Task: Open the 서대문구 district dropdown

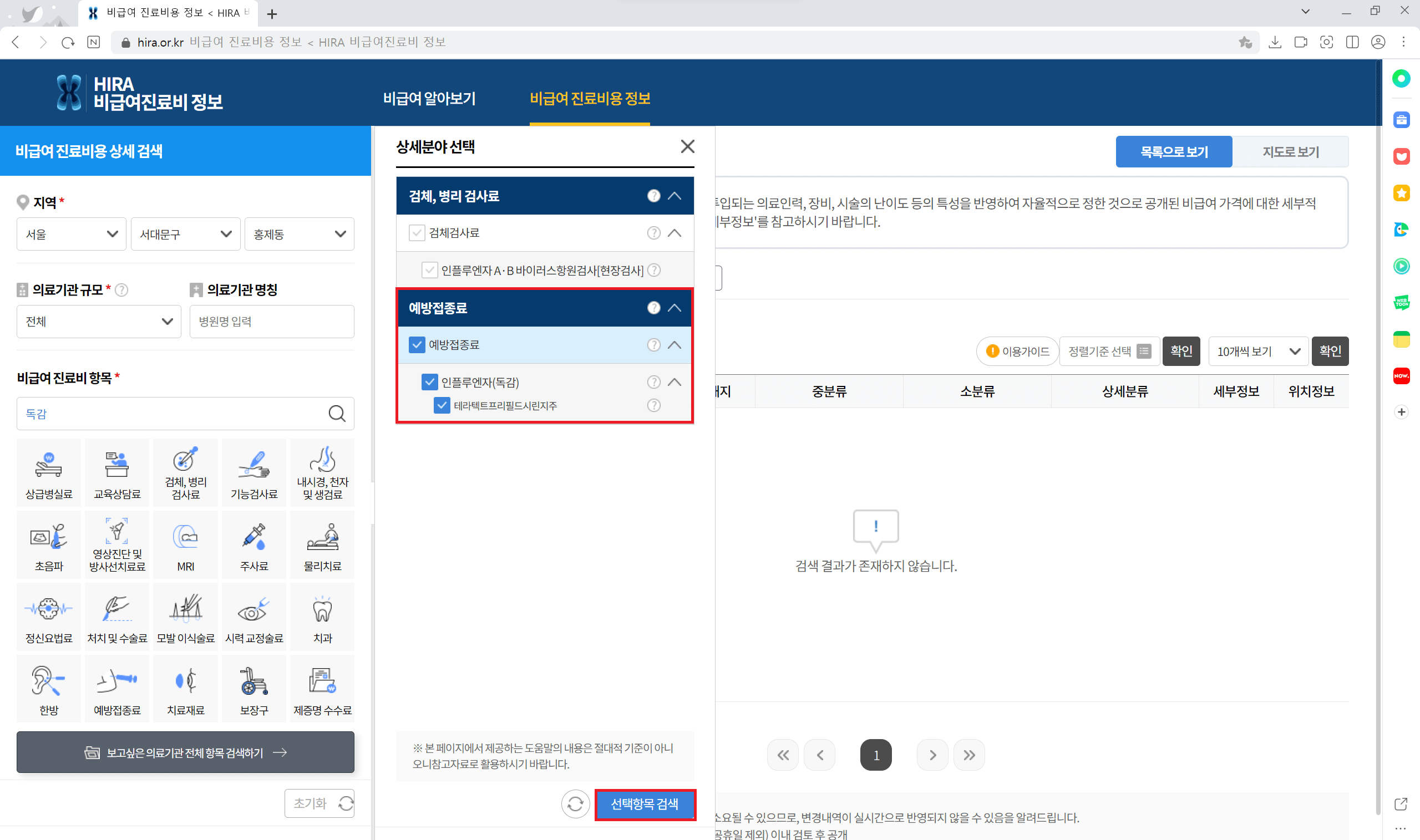Action: pyautogui.click(x=185, y=234)
